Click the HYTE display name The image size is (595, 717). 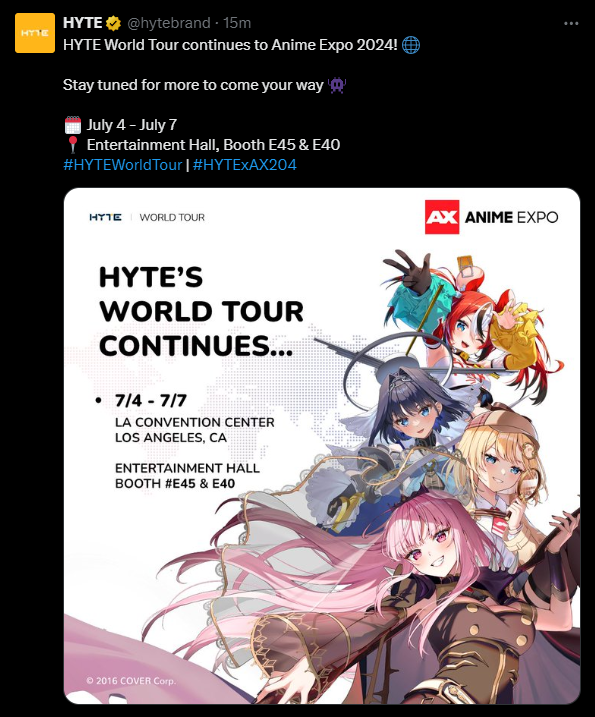pyautogui.click(x=82, y=23)
